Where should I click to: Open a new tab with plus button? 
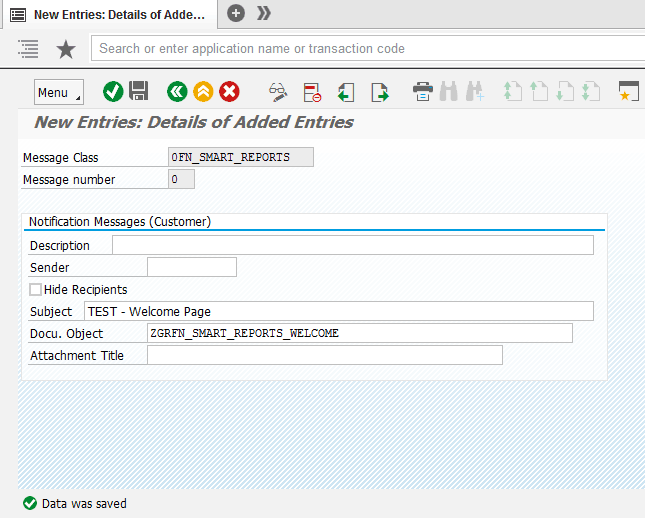pos(236,13)
